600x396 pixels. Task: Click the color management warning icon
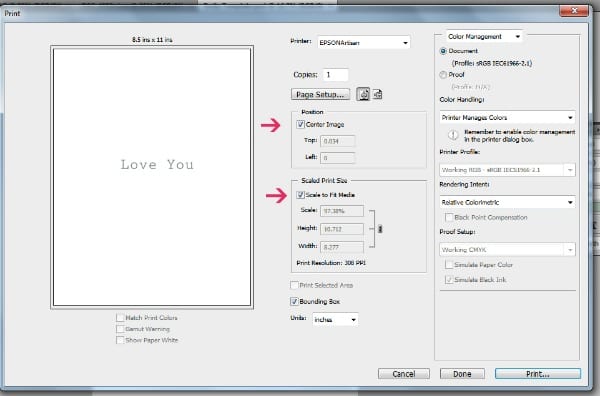[453, 135]
